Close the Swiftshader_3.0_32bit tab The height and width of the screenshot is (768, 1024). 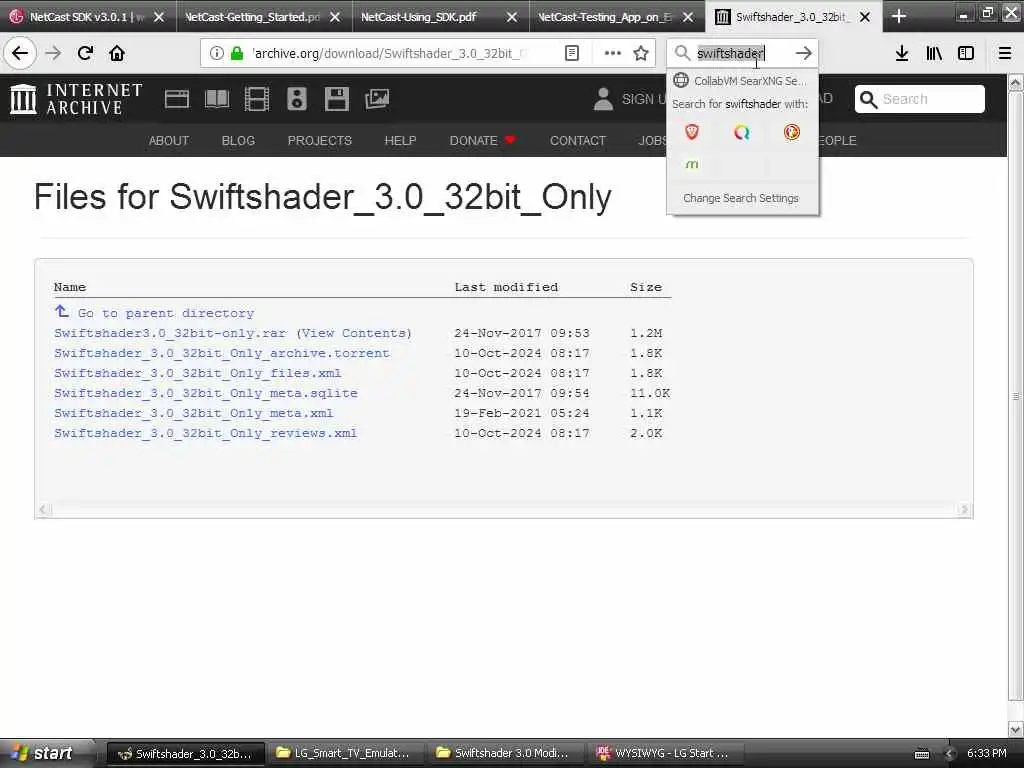click(865, 17)
